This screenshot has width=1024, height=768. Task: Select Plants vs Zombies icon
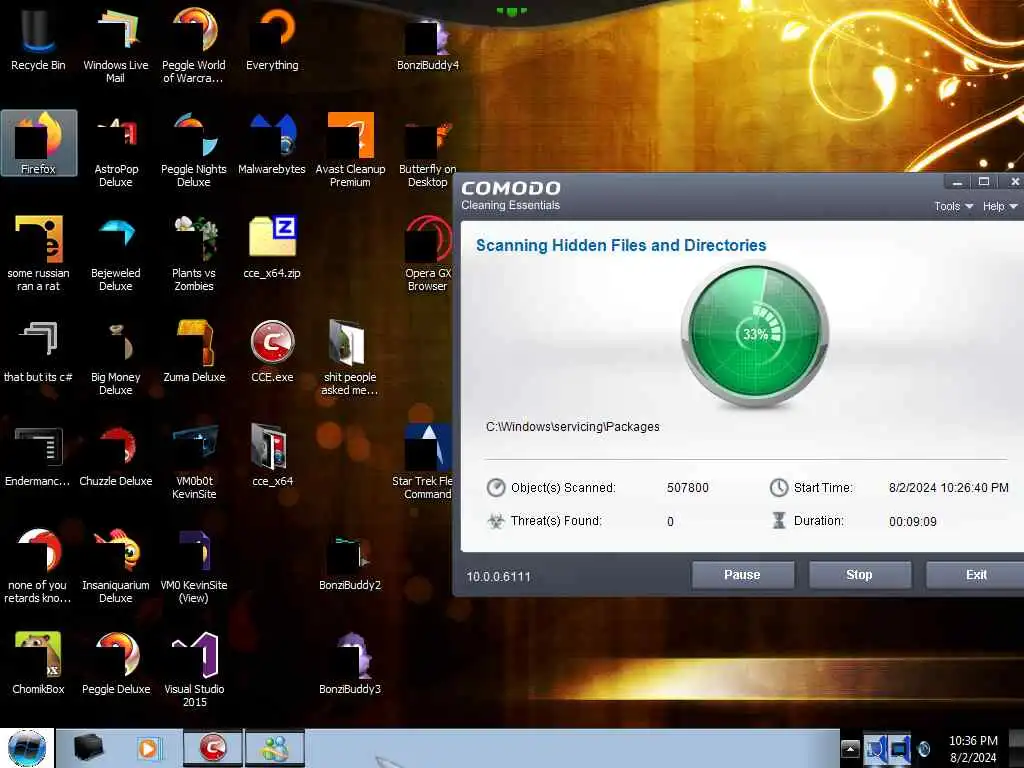pos(193,253)
